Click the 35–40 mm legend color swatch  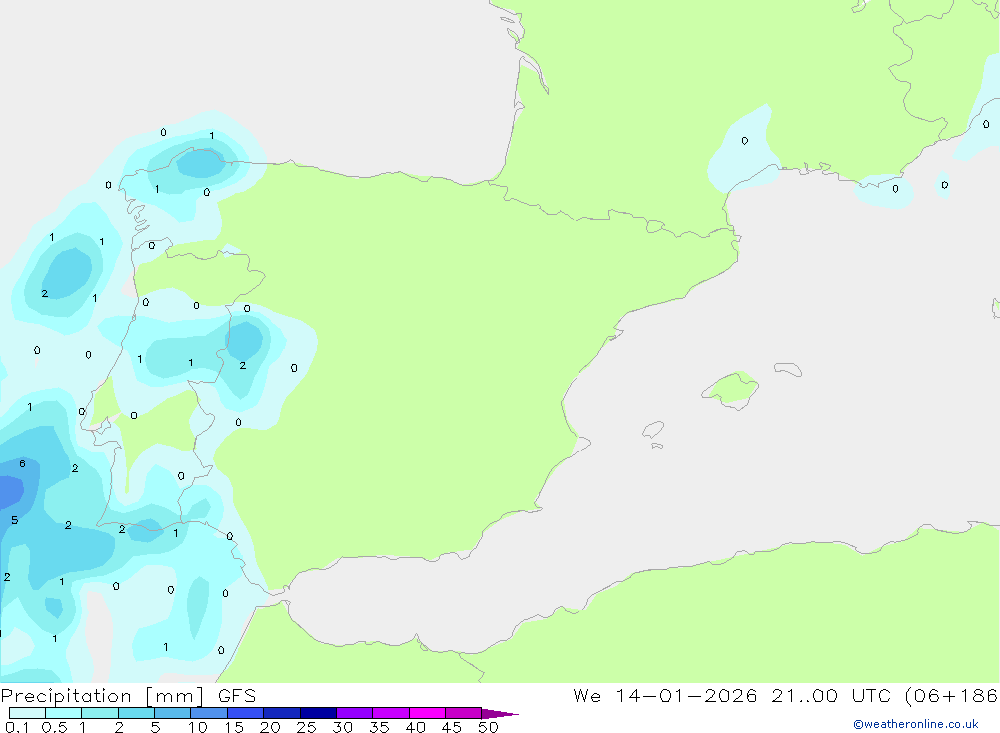click(x=391, y=713)
